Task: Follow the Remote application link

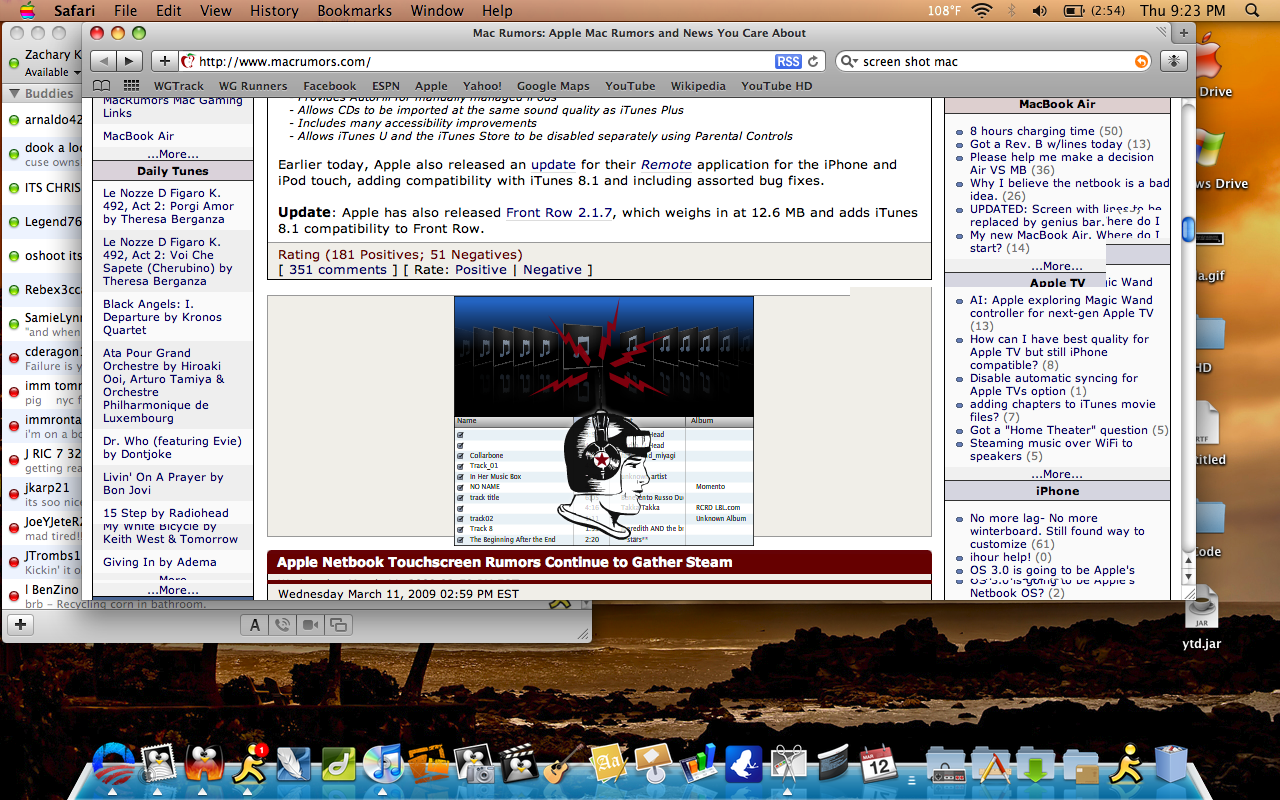Action: (x=666, y=165)
